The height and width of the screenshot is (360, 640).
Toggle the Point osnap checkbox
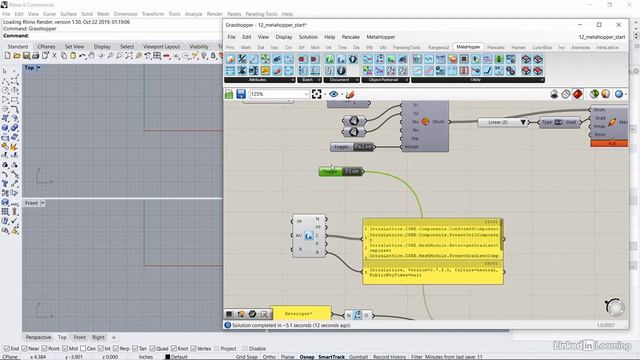(45, 349)
